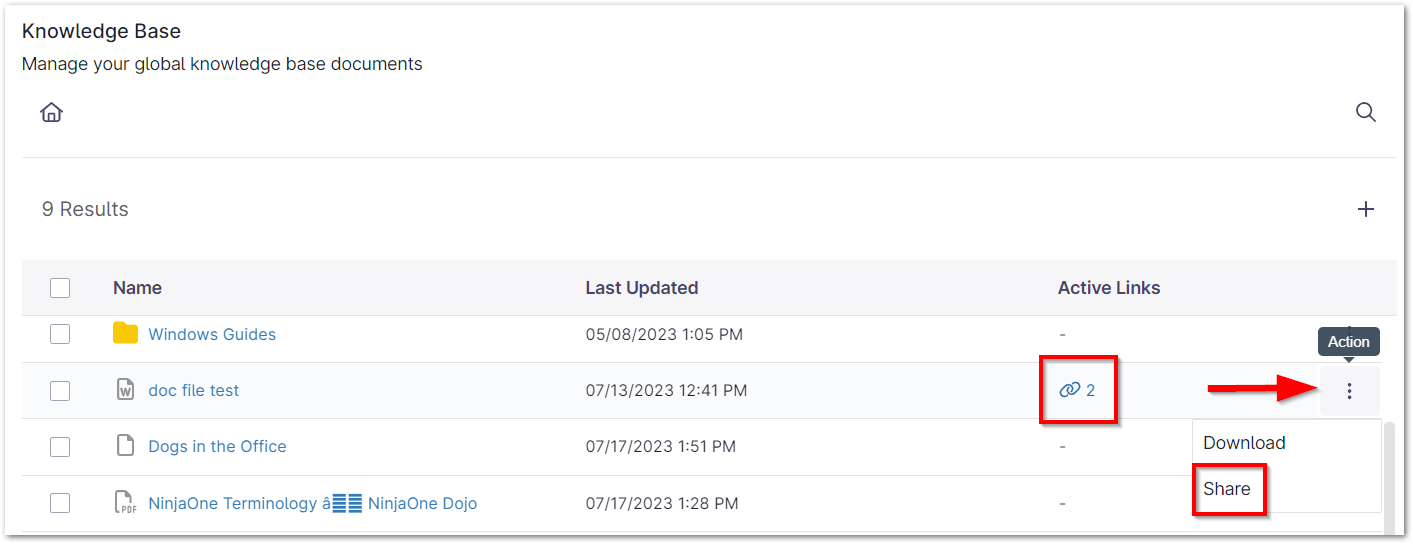Open the three-dot Action menu for doc file test
1413x544 pixels.
point(1349,391)
